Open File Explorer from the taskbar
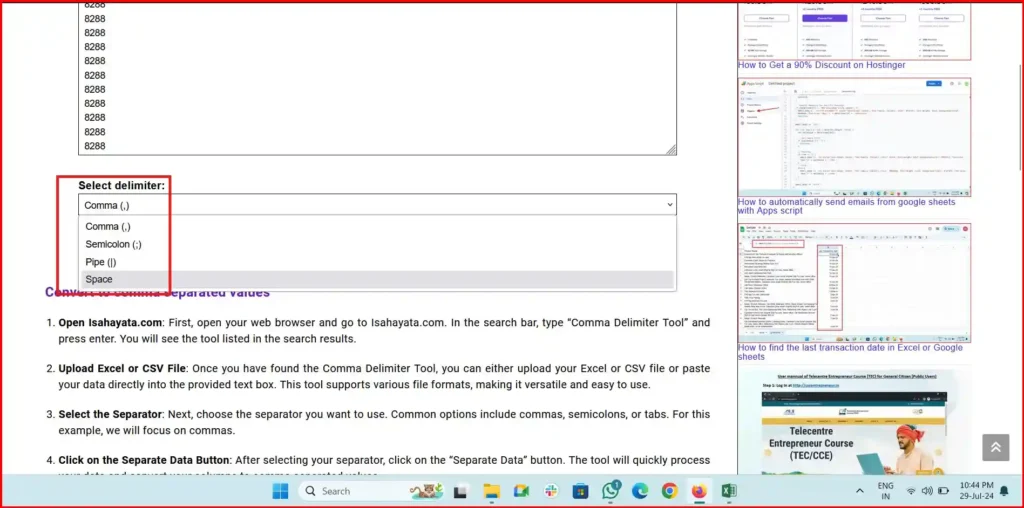The width and height of the screenshot is (1024, 508). click(x=491, y=491)
